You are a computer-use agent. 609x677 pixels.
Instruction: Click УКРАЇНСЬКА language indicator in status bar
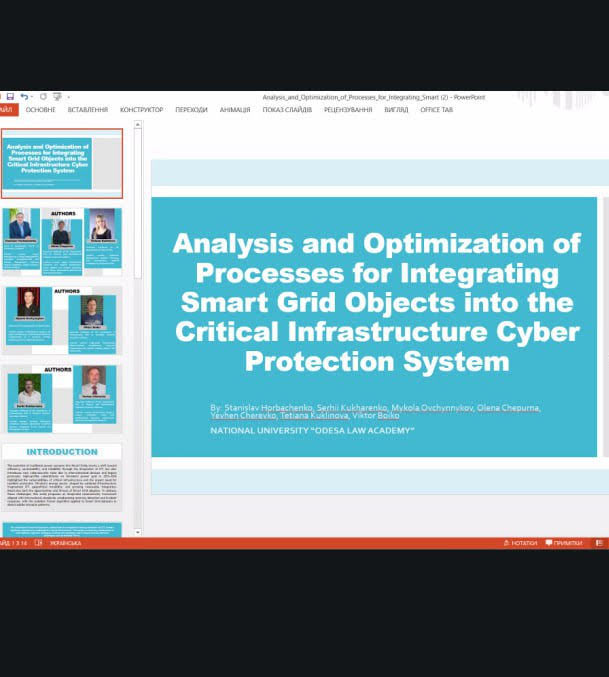65,543
